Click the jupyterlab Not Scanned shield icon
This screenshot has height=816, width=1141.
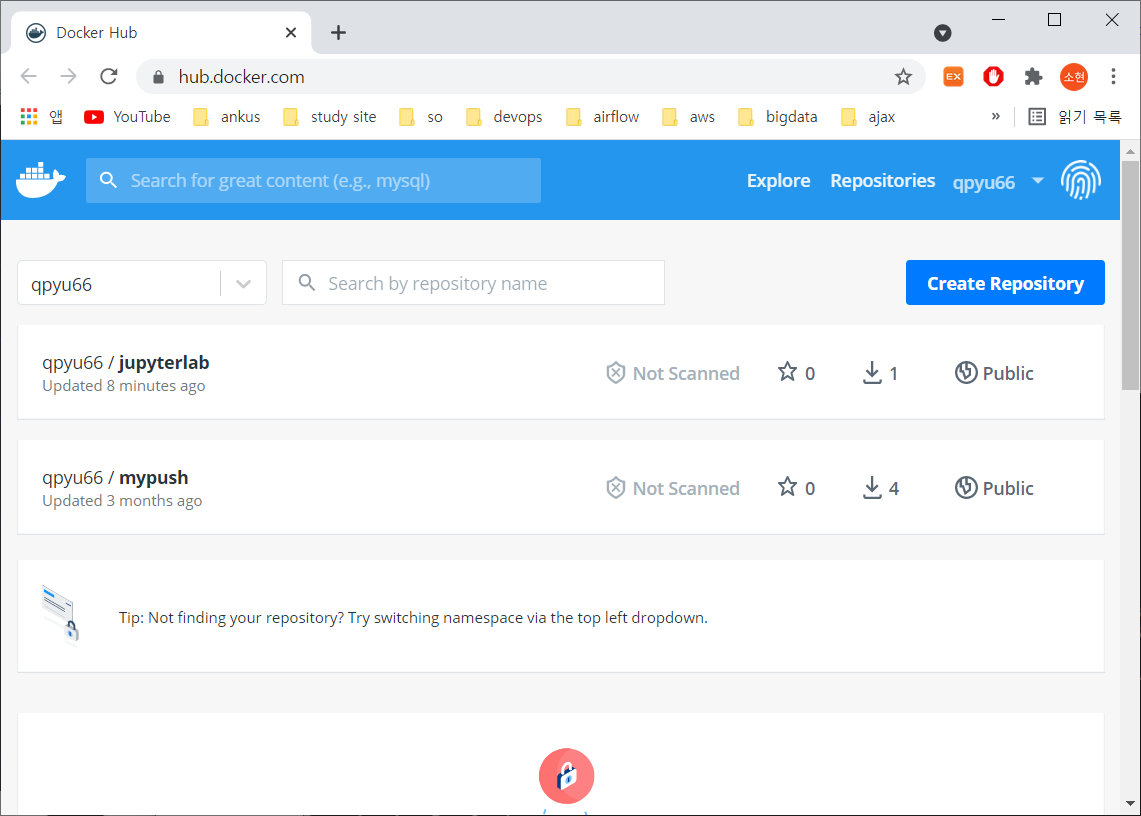tap(616, 373)
